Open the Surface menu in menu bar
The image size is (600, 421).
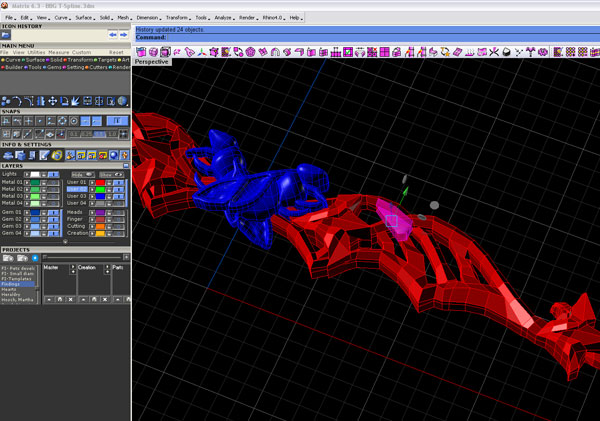[85, 18]
